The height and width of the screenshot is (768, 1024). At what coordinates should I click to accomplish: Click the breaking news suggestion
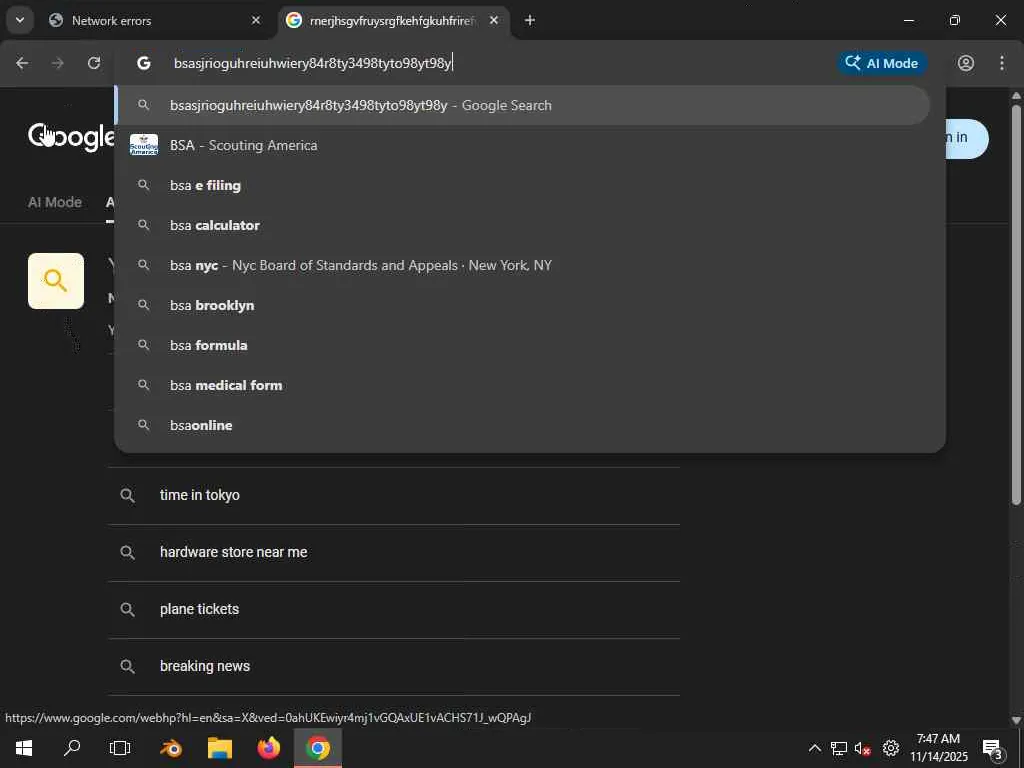[x=394, y=666]
